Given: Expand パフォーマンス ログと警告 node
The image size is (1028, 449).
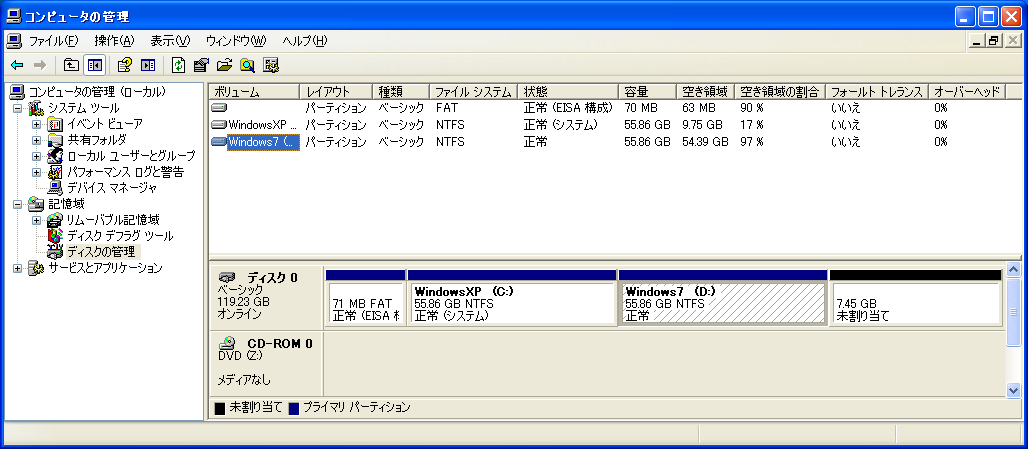Looking at the screenshot, I should coord(37,172).
